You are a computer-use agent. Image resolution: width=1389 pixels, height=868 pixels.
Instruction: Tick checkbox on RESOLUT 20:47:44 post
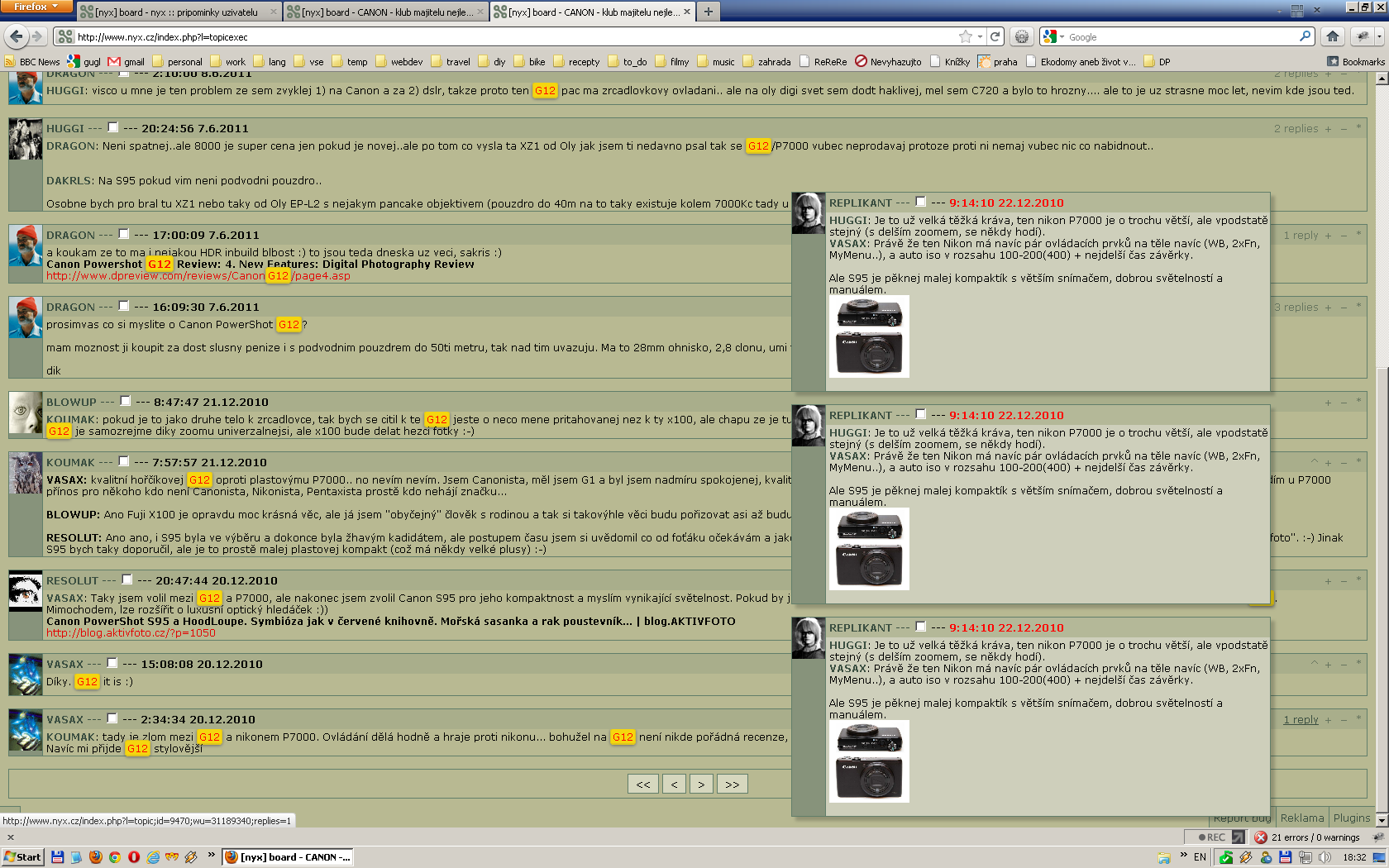(x=127, y=579)
